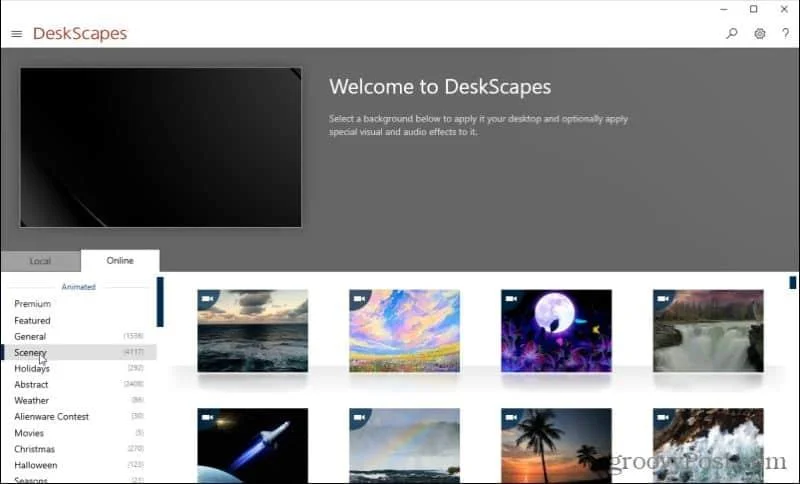Viewport: 800px width, 484px height.
Task: Select the Premium category
Action: coord(79,304)
